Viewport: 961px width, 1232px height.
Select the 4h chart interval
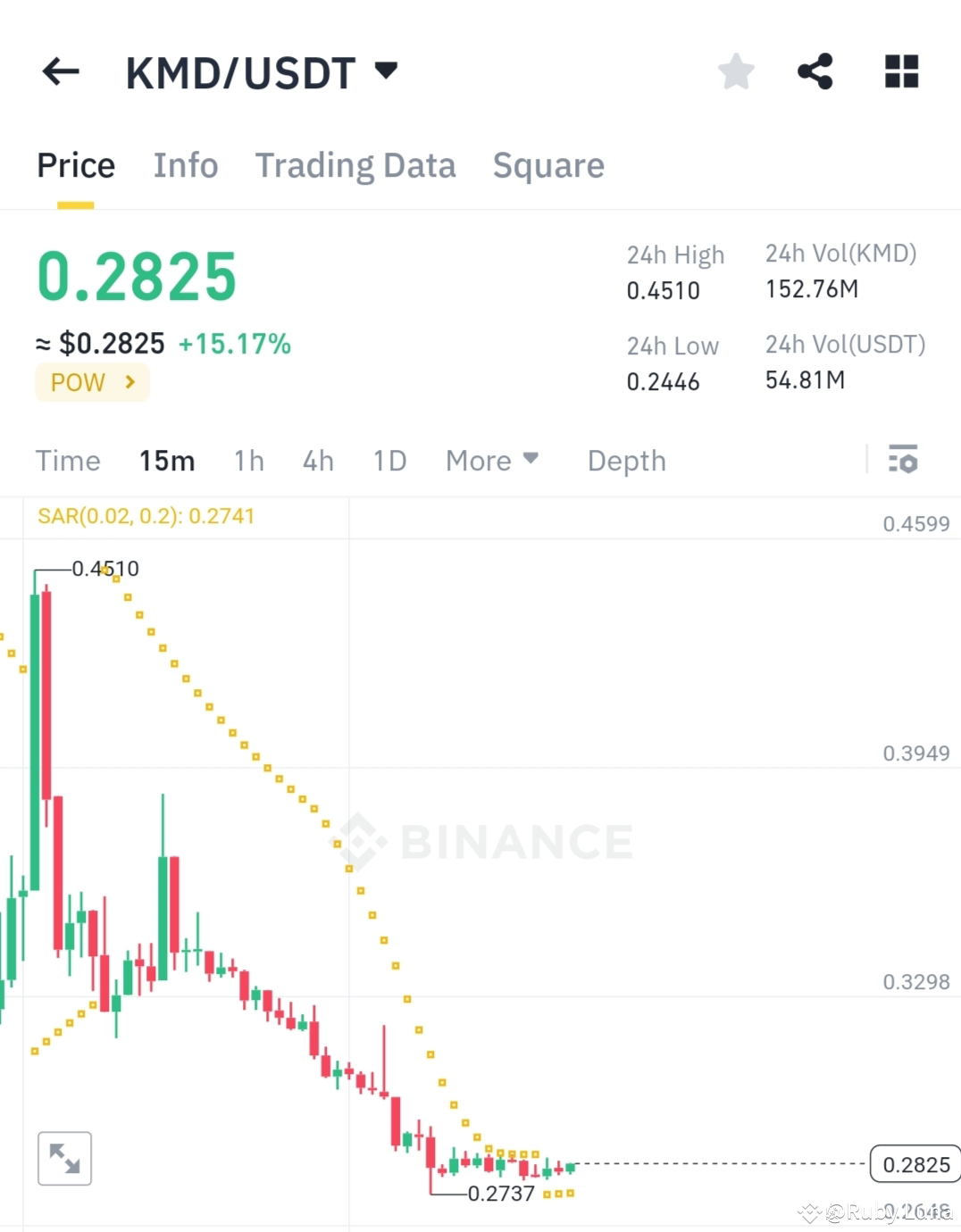click(317, 460)
